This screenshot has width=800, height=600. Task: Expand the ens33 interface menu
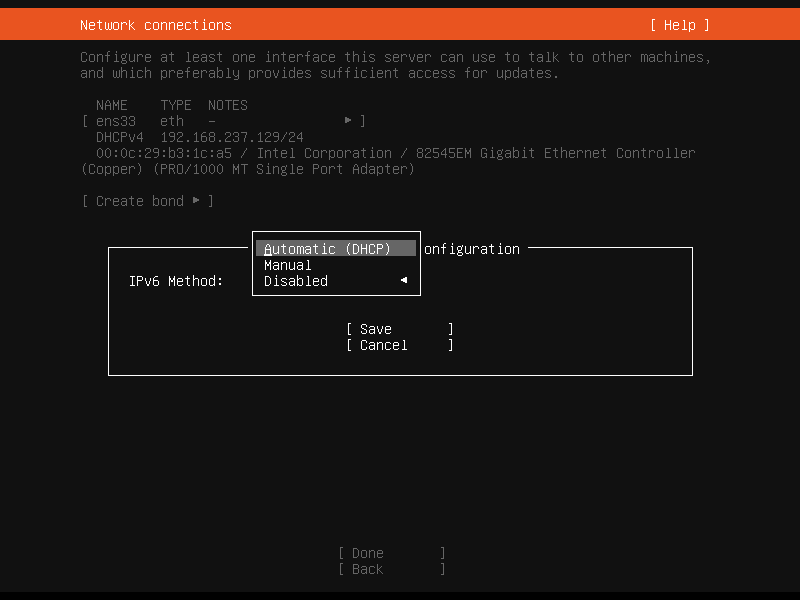pos(223,121)
